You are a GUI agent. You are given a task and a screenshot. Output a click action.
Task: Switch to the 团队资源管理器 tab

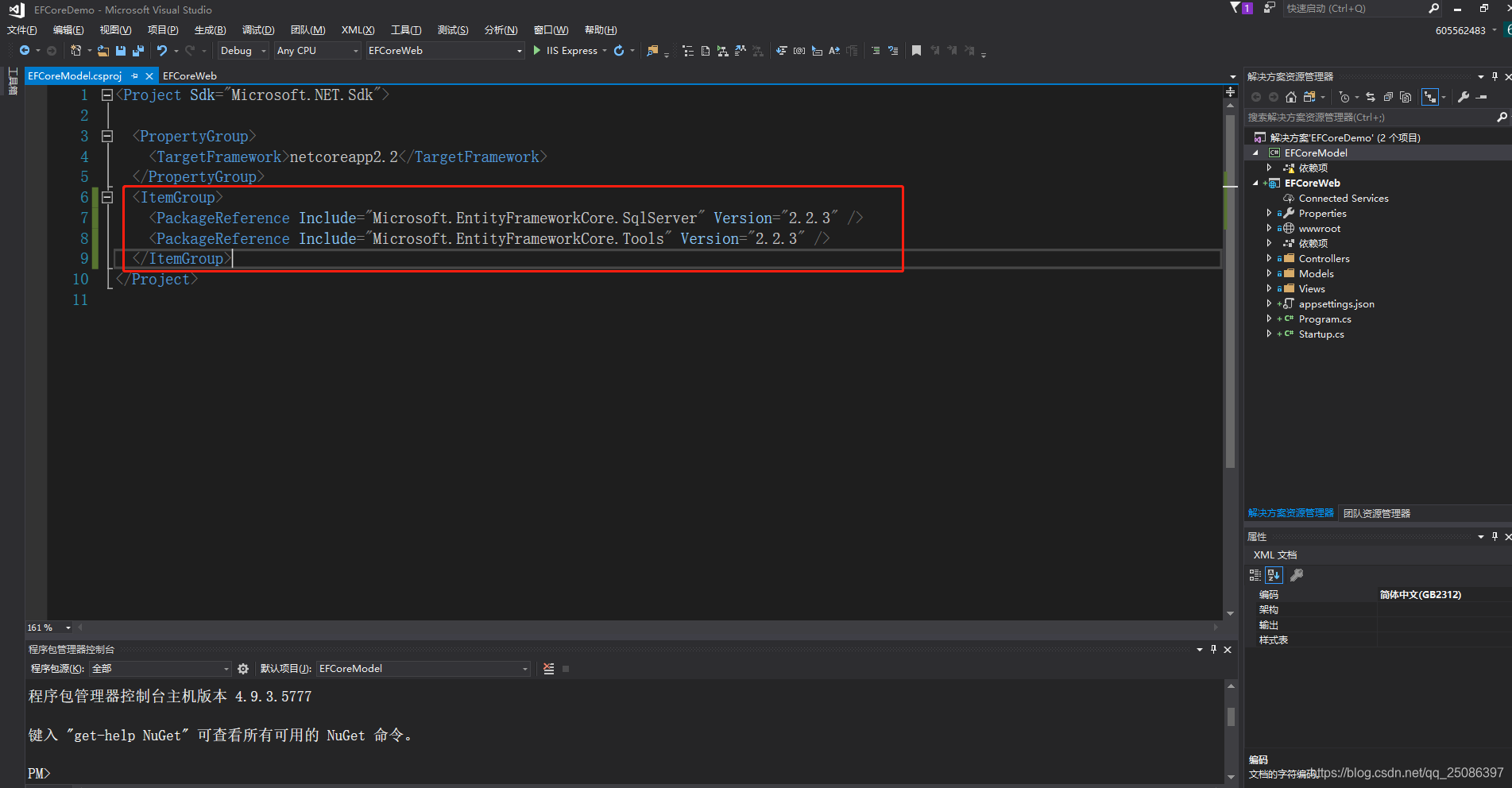1377,514
